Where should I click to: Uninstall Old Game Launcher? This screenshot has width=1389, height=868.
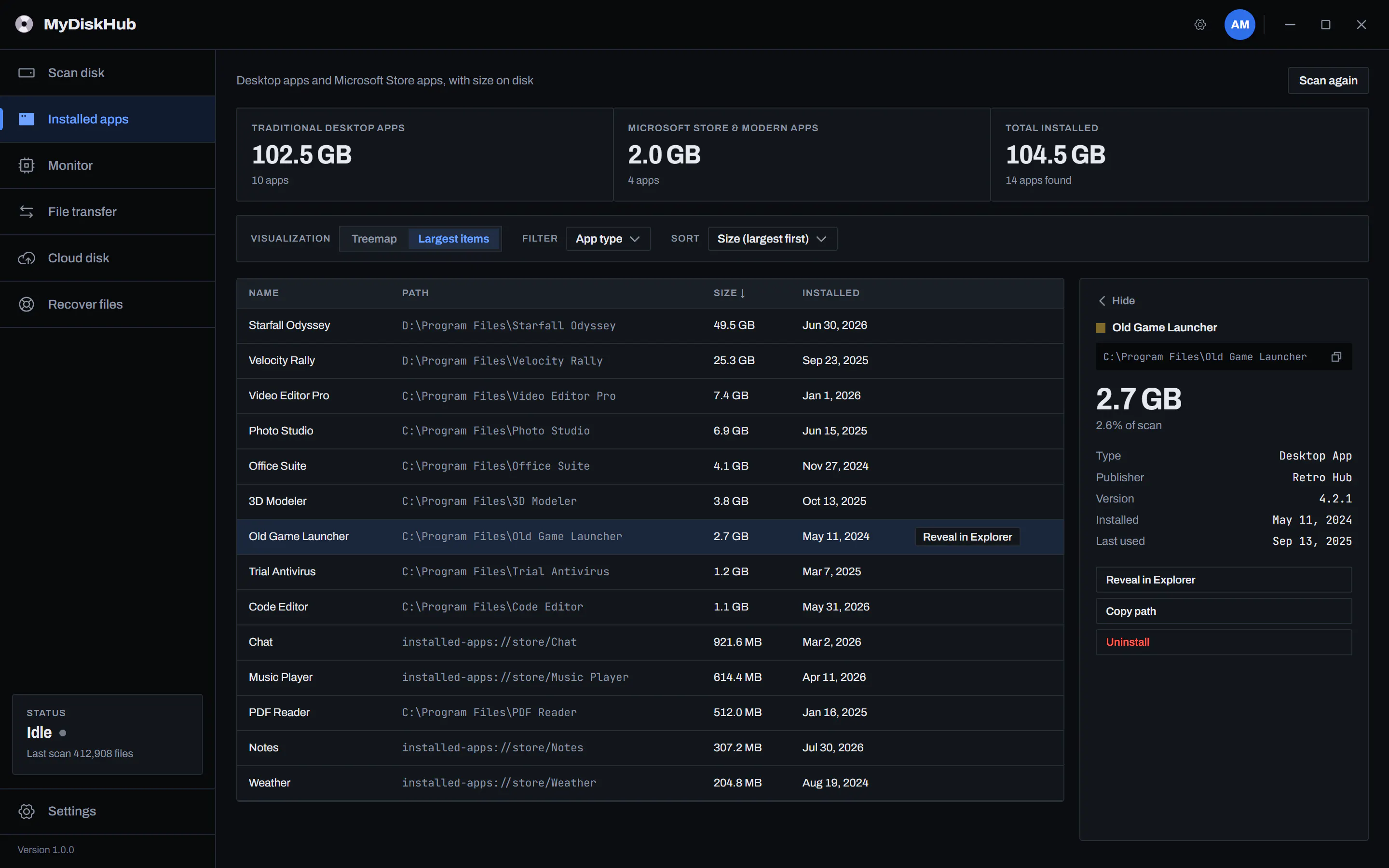click(x=1224, y=642)
